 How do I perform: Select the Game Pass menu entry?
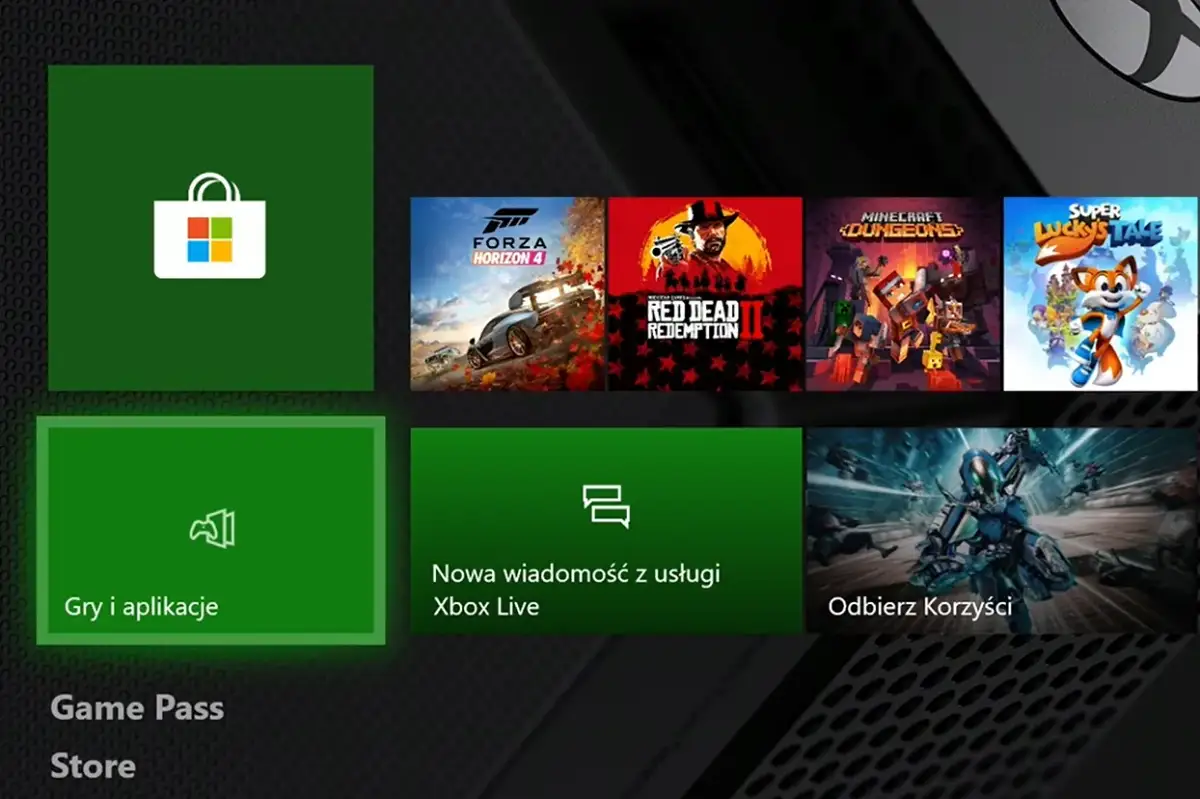tap(137, 709)
